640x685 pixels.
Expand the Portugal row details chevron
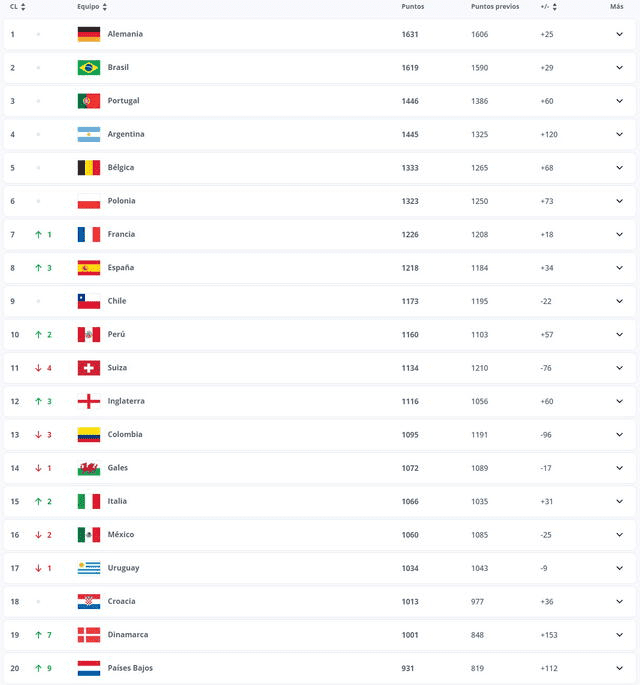point(619,101)
